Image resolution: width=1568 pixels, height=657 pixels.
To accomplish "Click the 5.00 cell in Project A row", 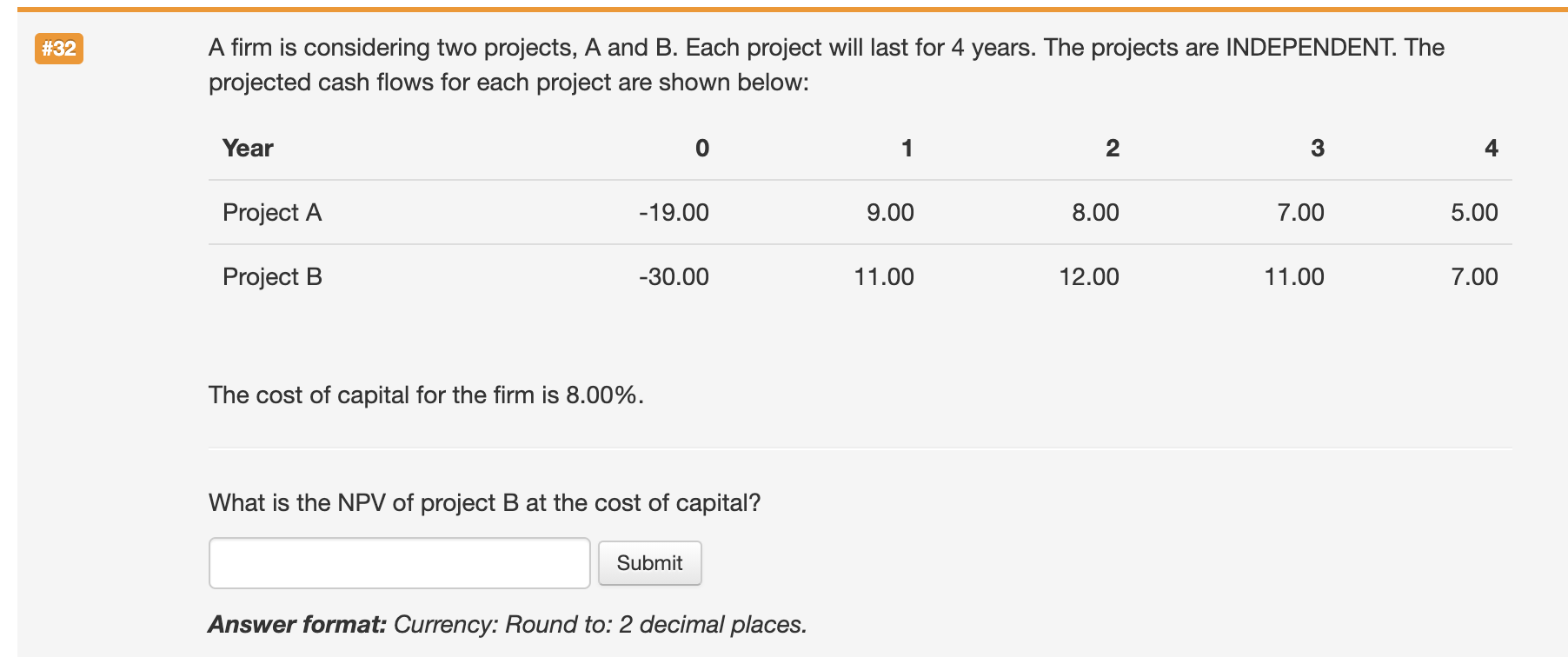I will tap(1475, 212).
